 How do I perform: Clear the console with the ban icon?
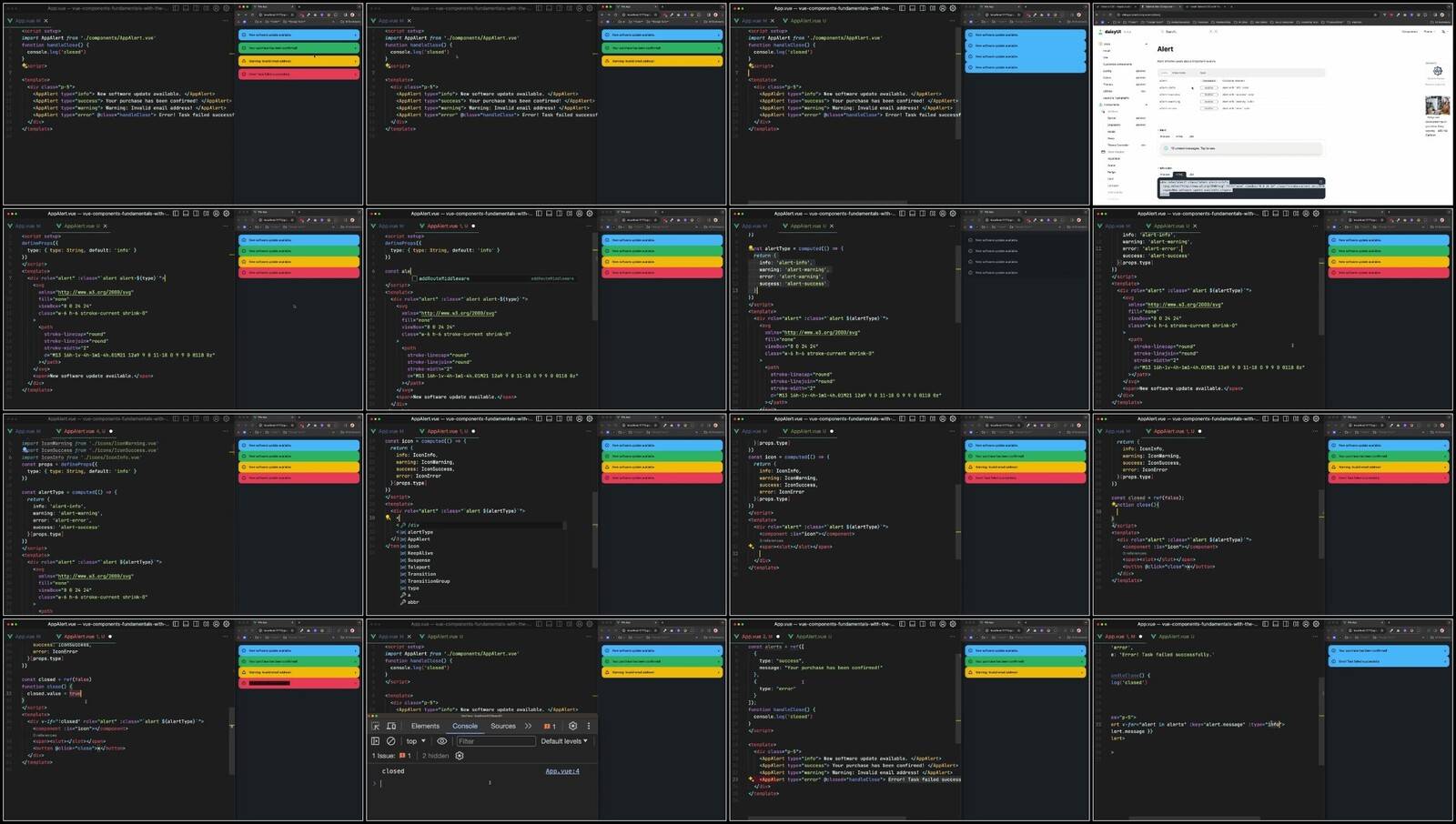point(391,741)
